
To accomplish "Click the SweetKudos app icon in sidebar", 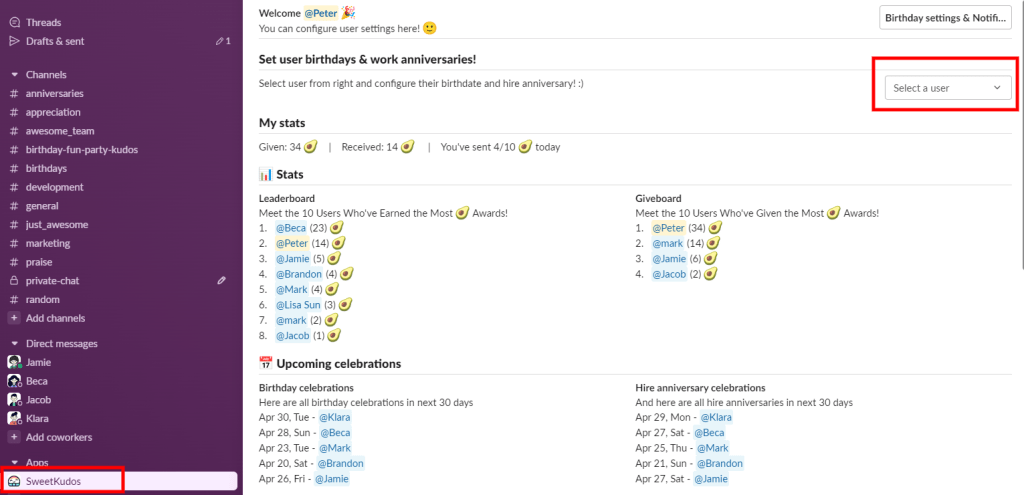I will click(14, 482).
